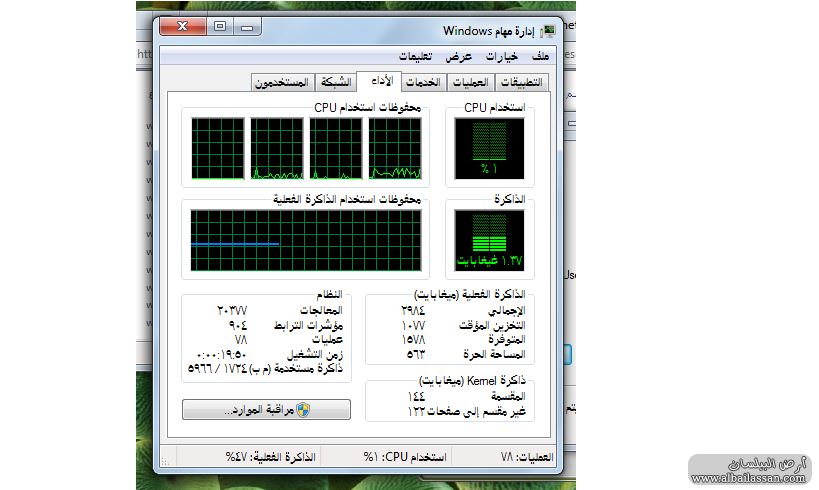Click the المساحة الحرة free value ٥٦٣
Viewport: 819px width, 490px height.
(416, 354)
